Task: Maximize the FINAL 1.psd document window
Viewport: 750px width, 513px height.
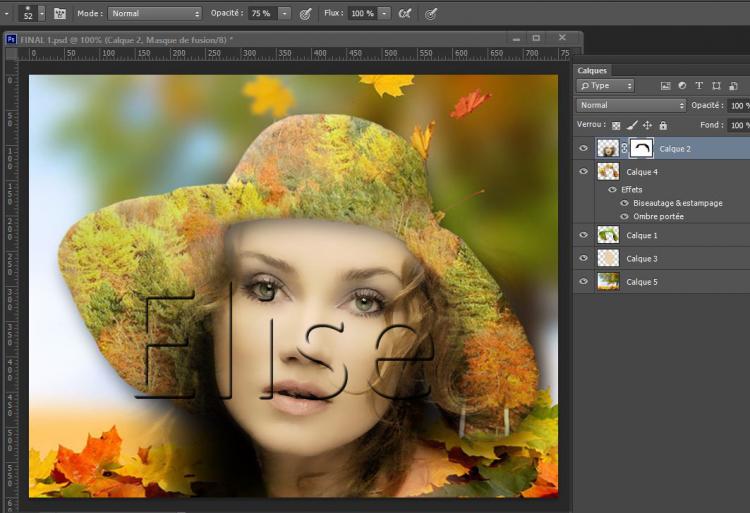Action: coord(536,38)
